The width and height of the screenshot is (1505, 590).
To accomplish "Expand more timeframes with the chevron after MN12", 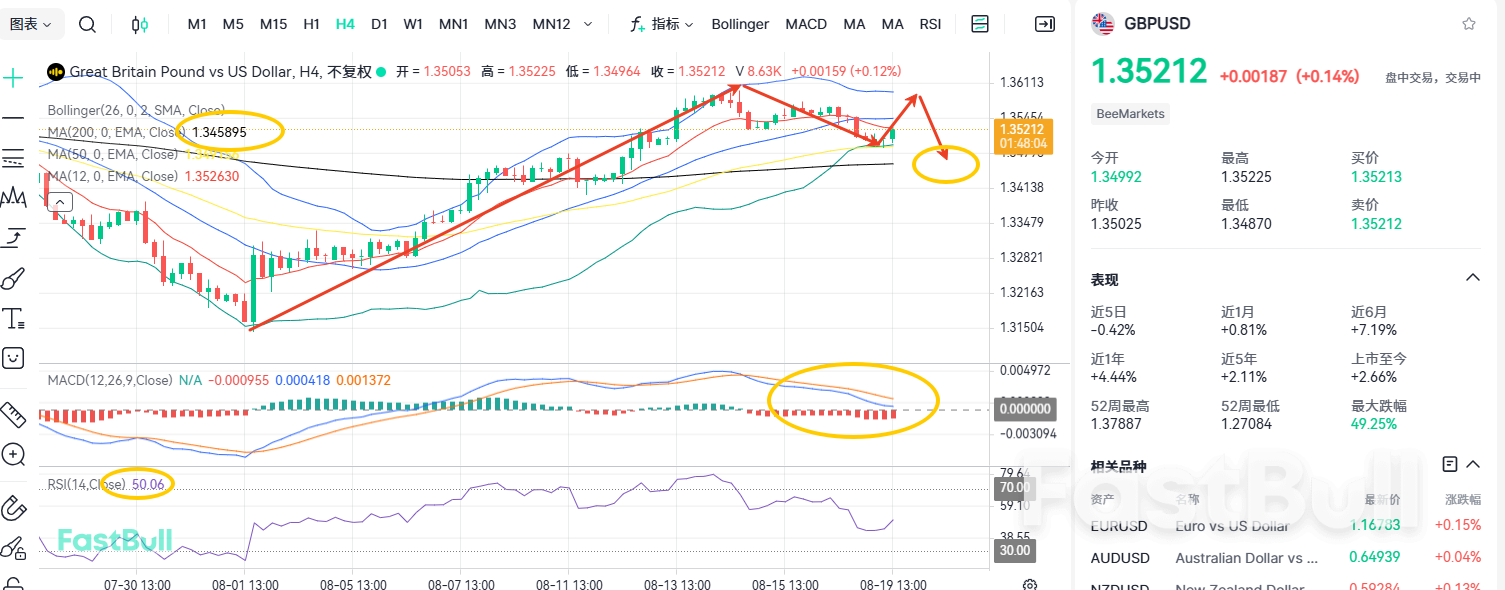I will pyautogui.click(x=588, y=24).
